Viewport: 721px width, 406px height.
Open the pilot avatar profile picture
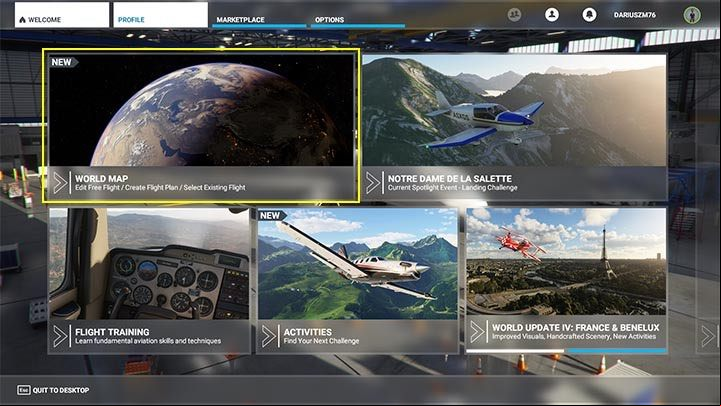pyautogui.click(x=692, y=15)
